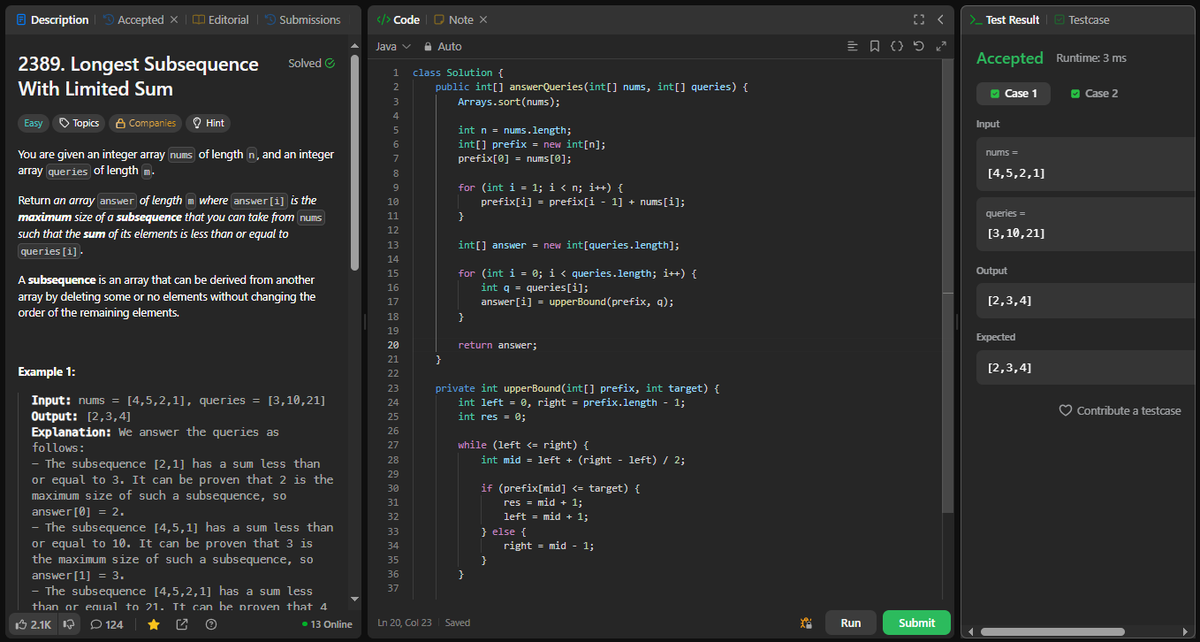
Task: Click the 'Saved' status text
Action: tap(459, 623)
